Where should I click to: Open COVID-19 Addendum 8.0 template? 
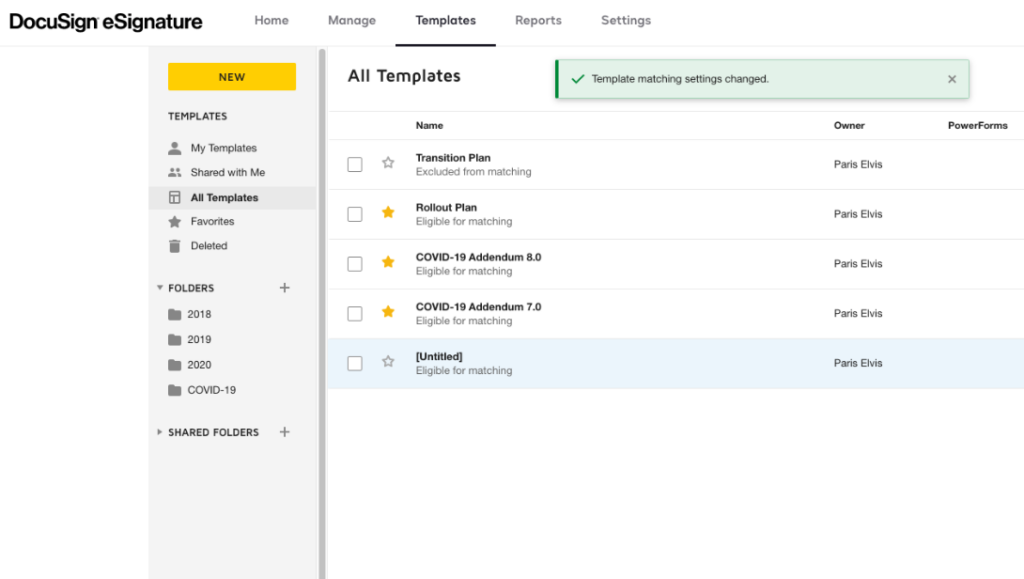pos(478,257)
